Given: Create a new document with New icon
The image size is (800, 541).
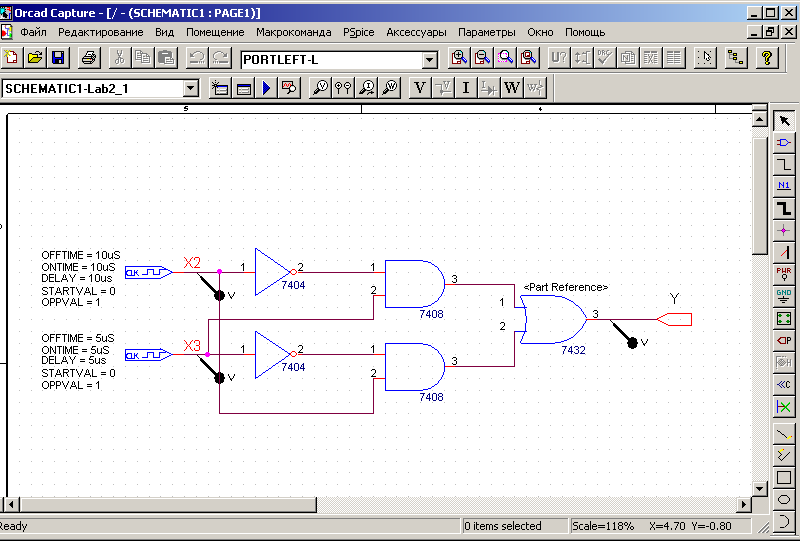Looking at the screenshot, I should click(x=11, y=58).
